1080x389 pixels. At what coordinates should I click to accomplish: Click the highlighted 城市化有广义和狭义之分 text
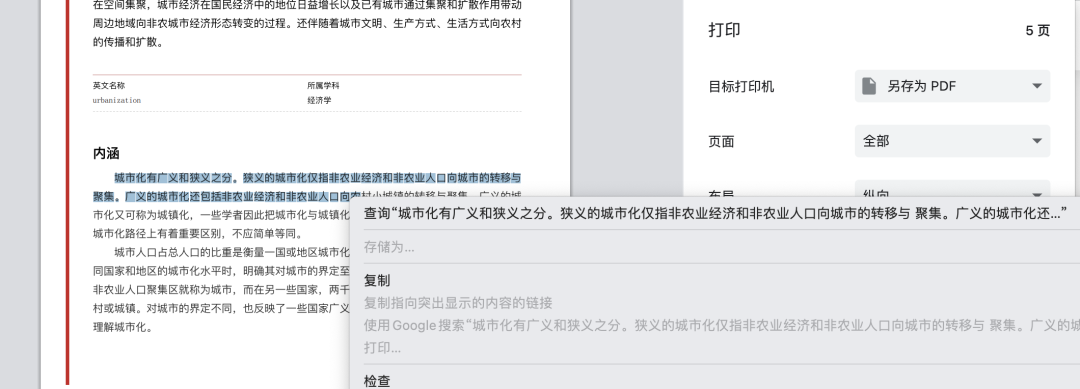[x=175, y=178]
